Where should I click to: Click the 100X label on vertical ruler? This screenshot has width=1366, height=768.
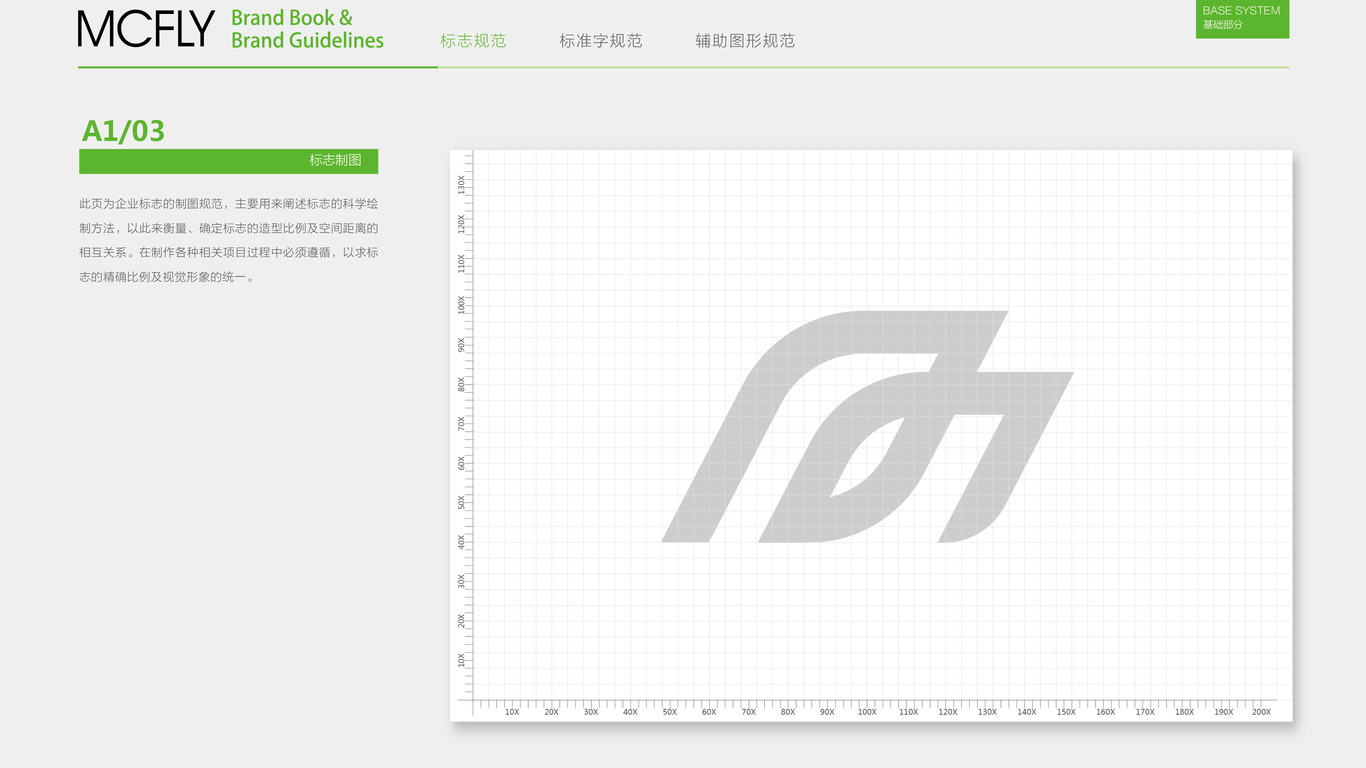[x=461, y=304]
